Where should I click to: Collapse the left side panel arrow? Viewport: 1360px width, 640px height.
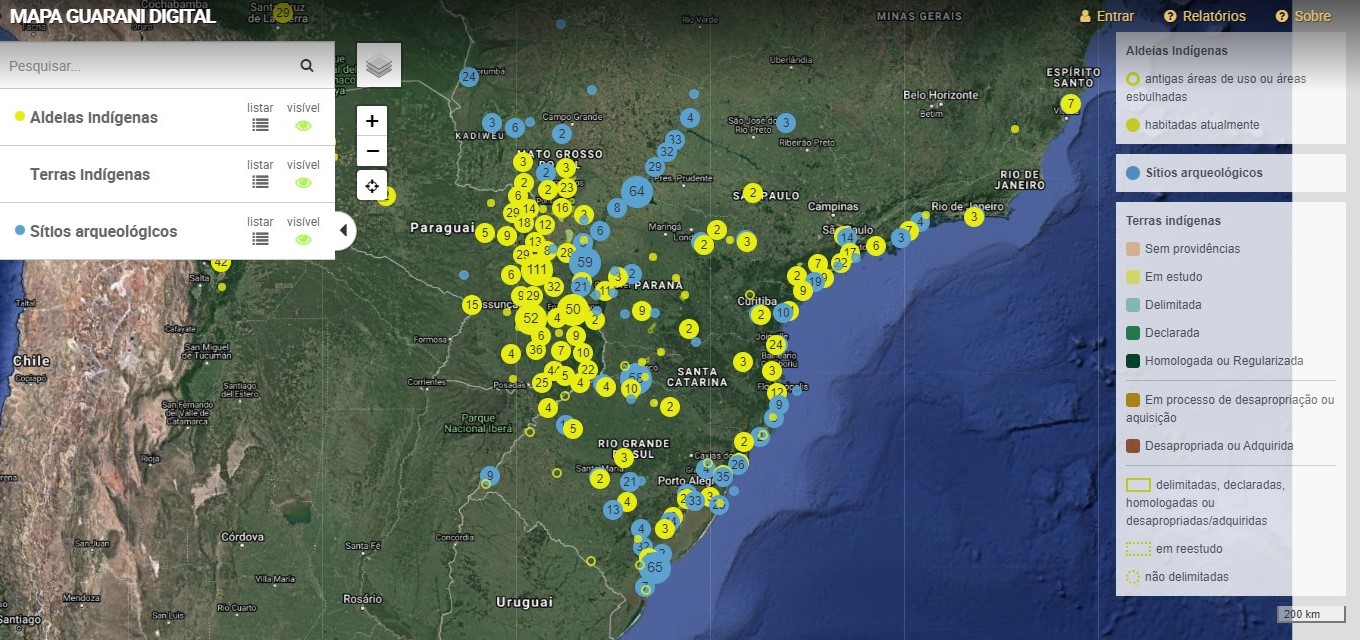coord(343,231)
